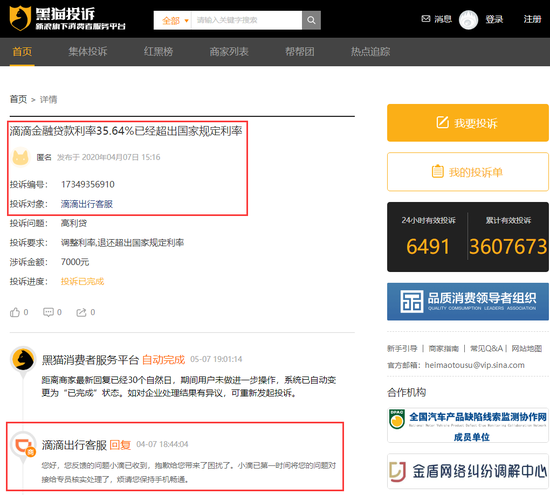
Task: Click the 我的投诉单 button
Action: point(468,172)
